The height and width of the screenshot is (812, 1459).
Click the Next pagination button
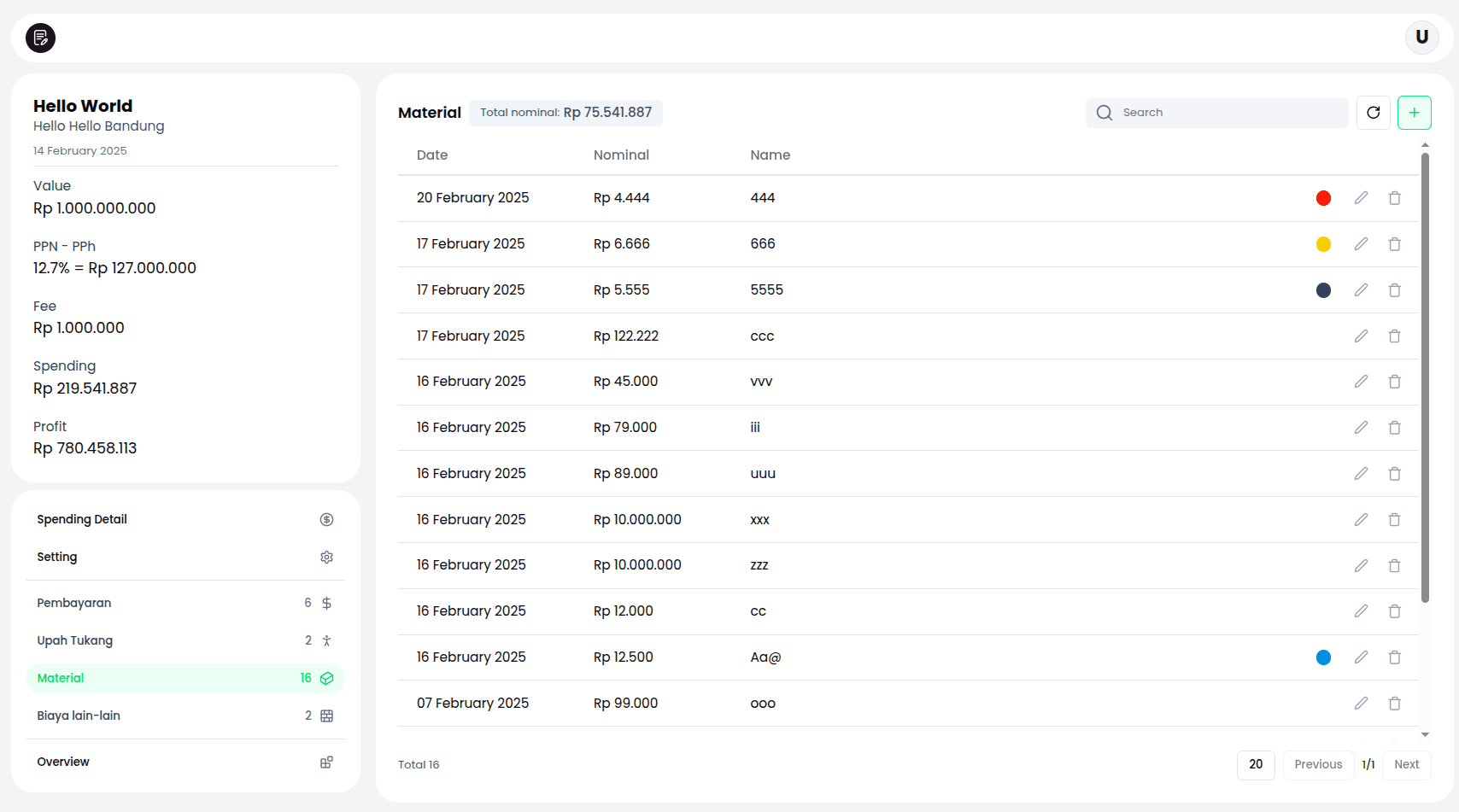click(x=1406, y=765)
